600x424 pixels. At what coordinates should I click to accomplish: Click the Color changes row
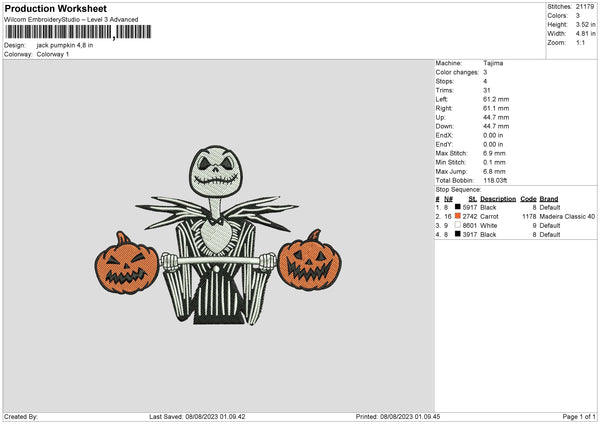pyautogui.click(x=461, y=72)
